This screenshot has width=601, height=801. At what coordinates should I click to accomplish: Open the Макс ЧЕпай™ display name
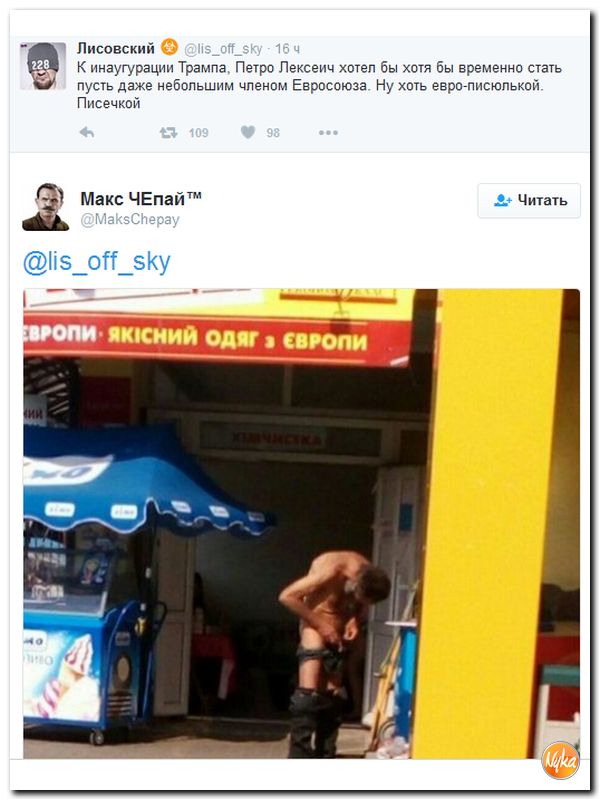(x=141, y=199)
